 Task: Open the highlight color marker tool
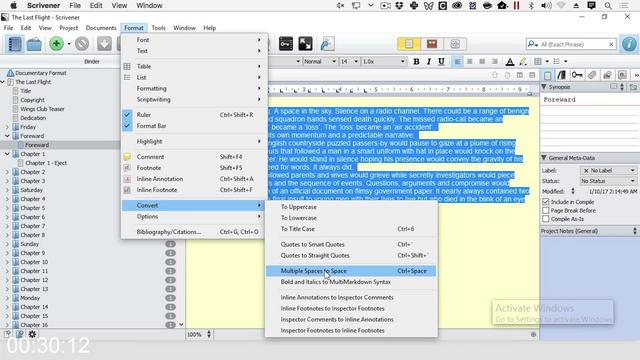(x=523, y=62)
